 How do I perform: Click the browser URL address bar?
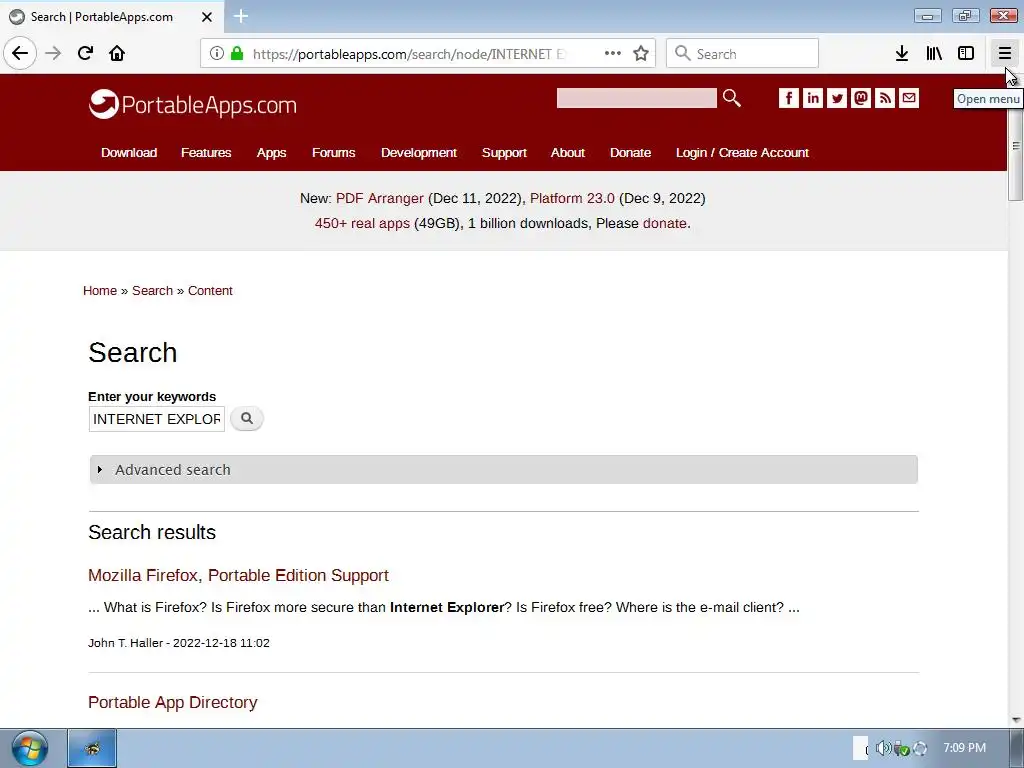[x=410, y=54]
